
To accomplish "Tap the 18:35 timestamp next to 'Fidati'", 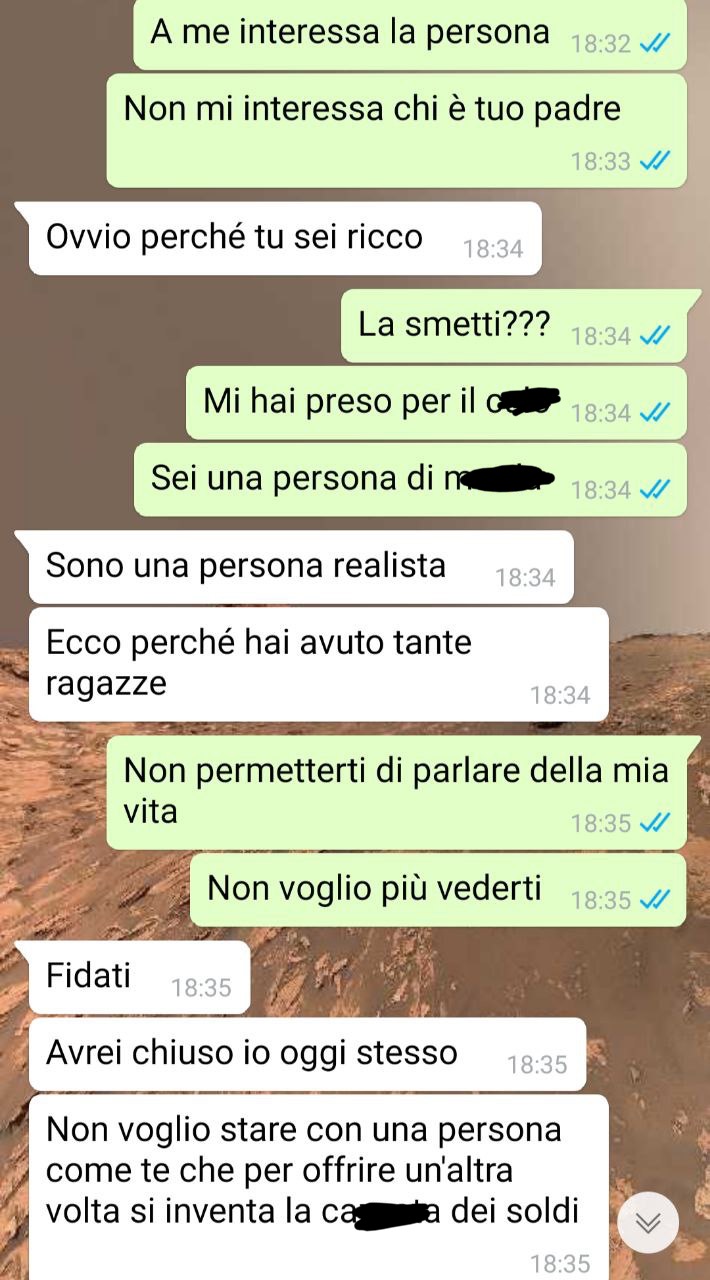I will pos(201,988).
